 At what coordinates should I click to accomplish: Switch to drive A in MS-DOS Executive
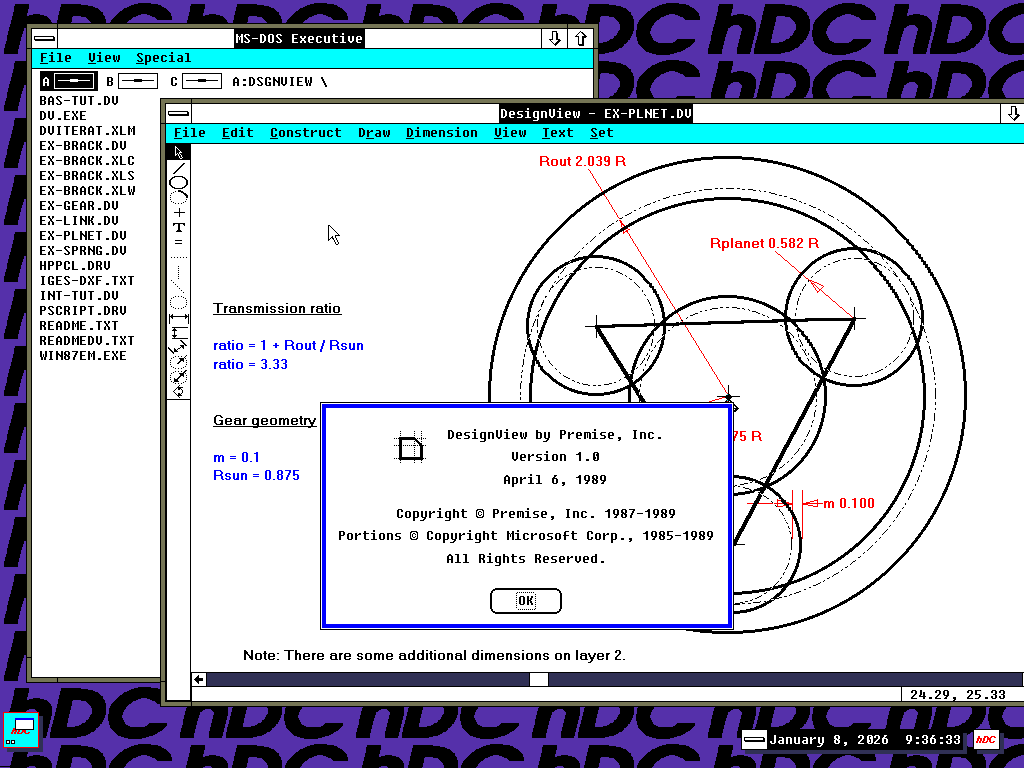click(68, 81)
